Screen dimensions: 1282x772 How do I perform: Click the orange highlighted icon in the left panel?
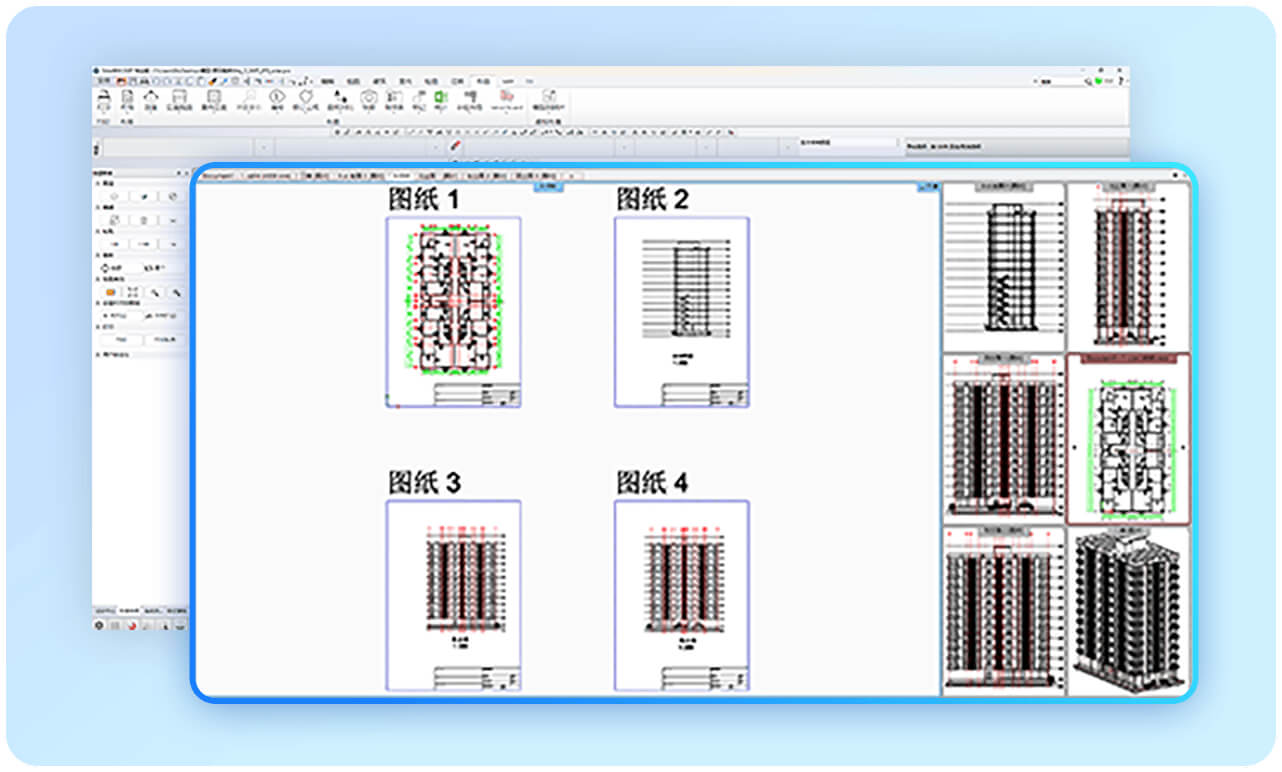tap(110, 292)
